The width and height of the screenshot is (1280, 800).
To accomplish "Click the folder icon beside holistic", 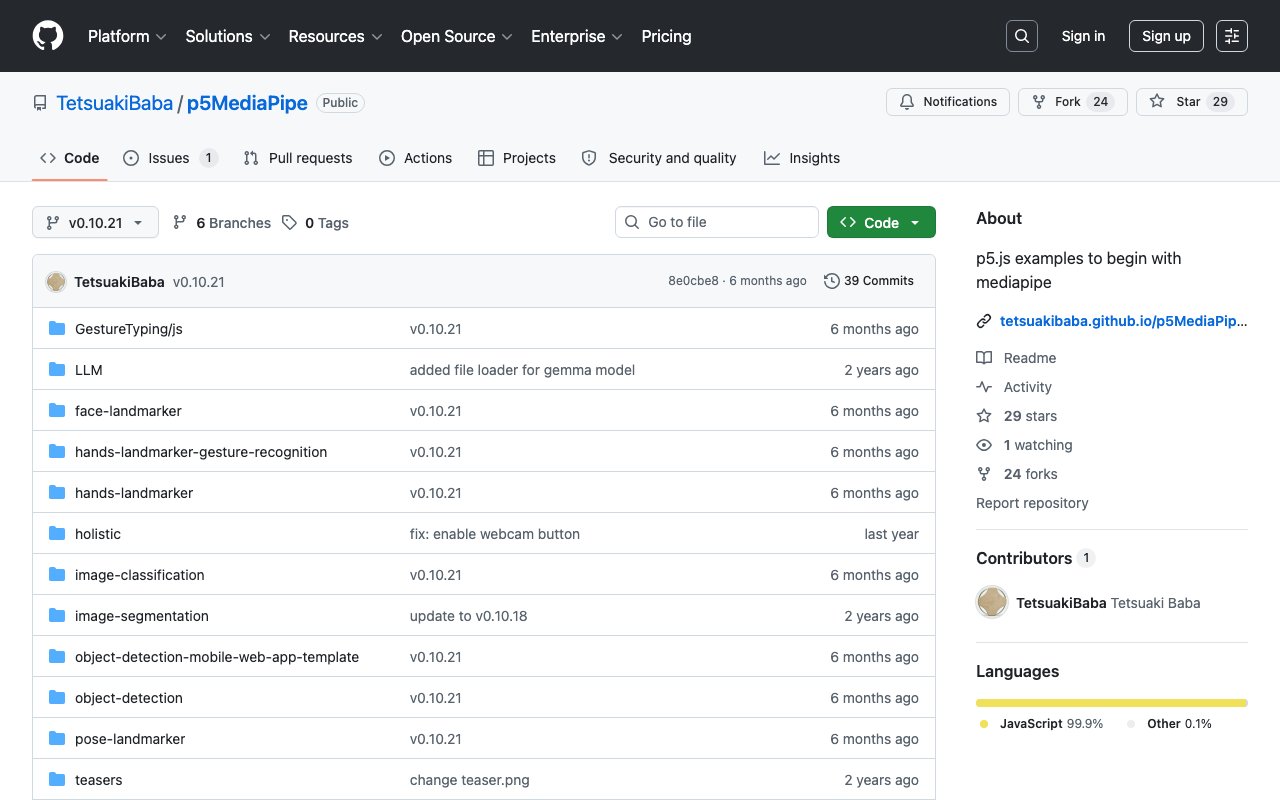I will point(57,534).
